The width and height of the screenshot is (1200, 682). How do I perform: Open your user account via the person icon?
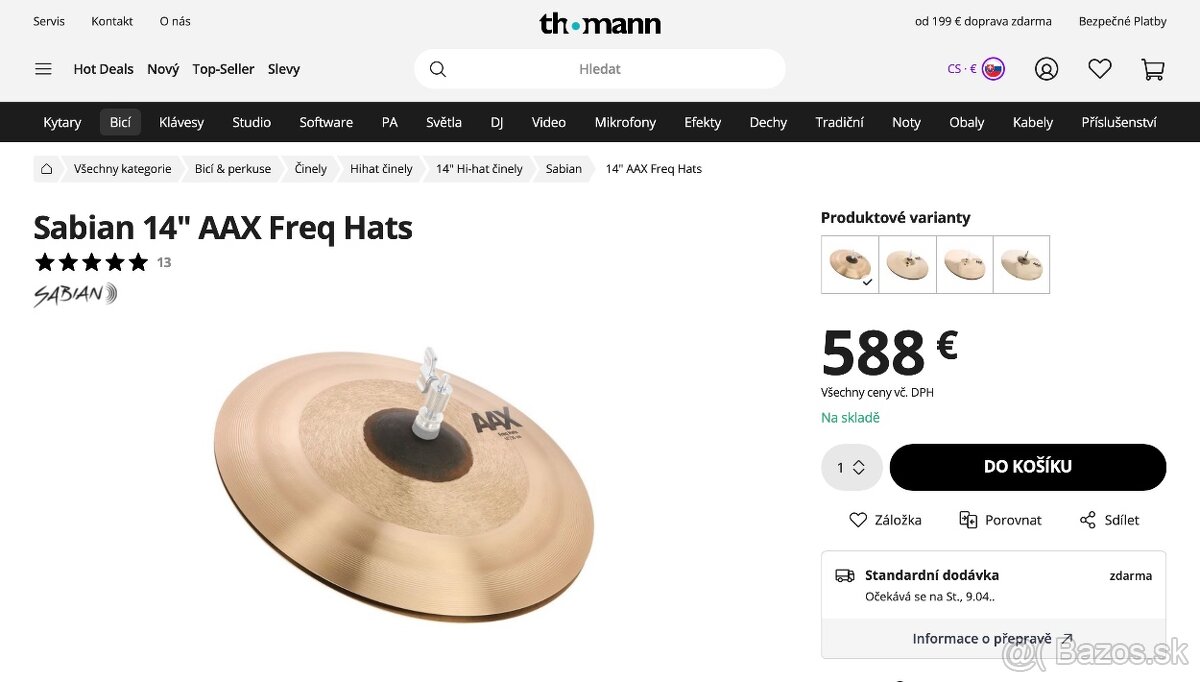point(1046,69)
